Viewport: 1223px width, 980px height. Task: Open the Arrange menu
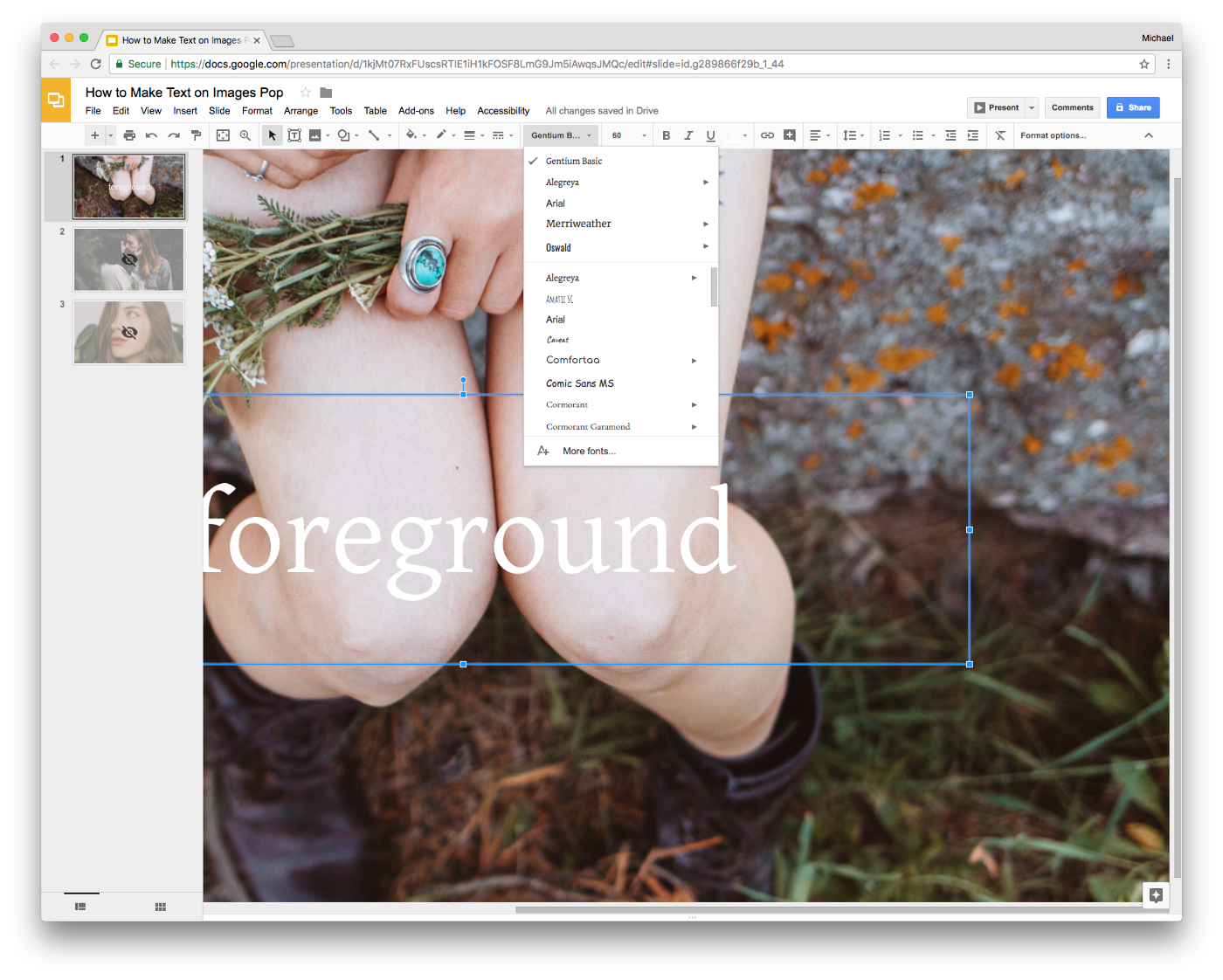301,111
